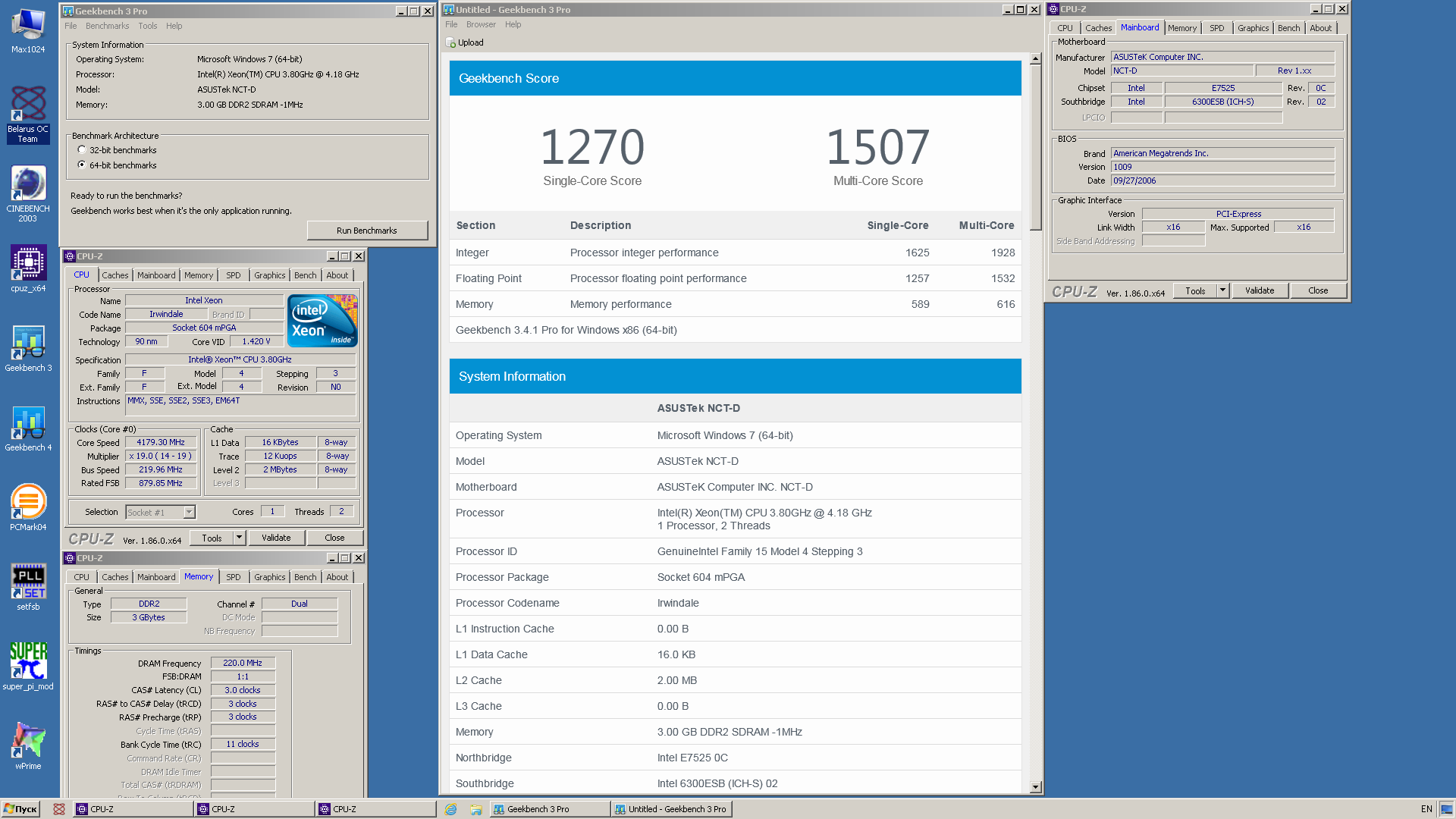This screenshot has height=819, width=1456.
Task: Click the CPU-Z CPU window title icon
Action: pos(70,256)
